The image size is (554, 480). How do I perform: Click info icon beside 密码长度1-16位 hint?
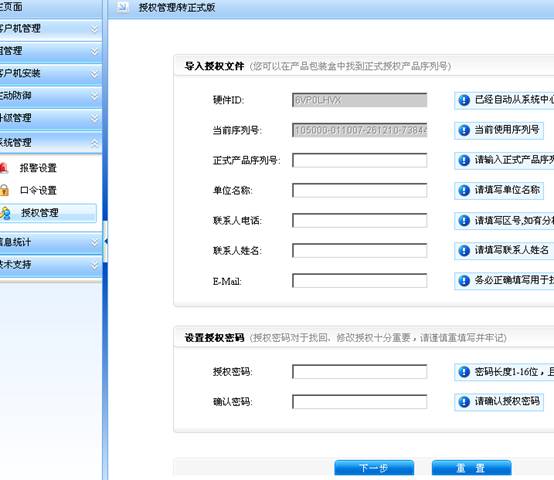[x=464, y=372]
